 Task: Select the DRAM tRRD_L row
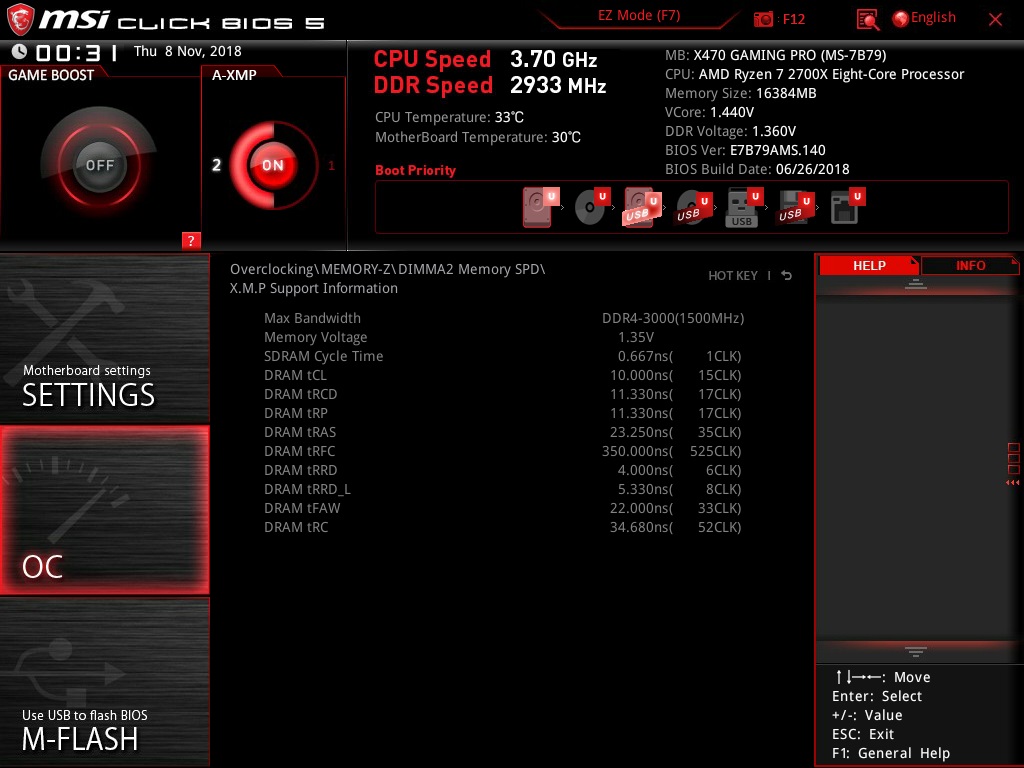point(504,489)
